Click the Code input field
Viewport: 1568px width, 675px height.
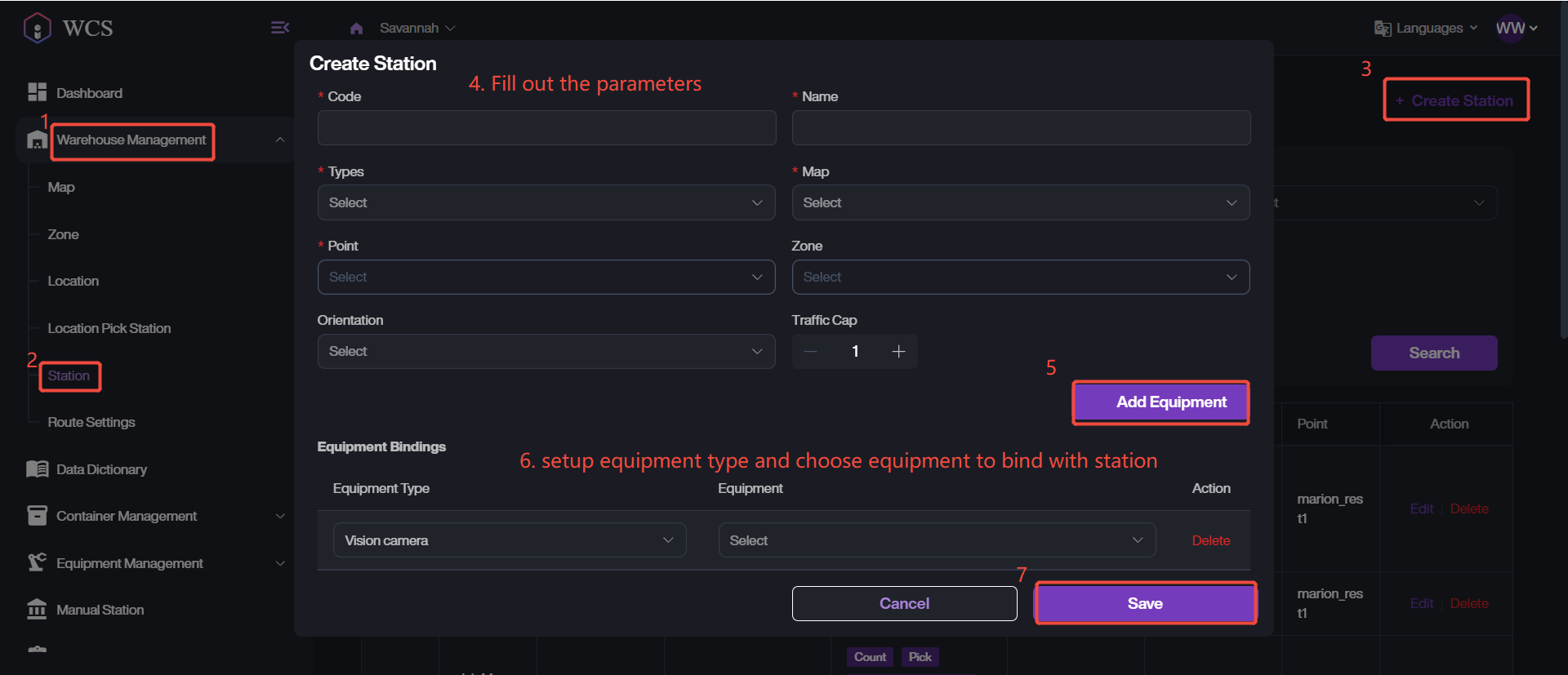coord(546,128)
